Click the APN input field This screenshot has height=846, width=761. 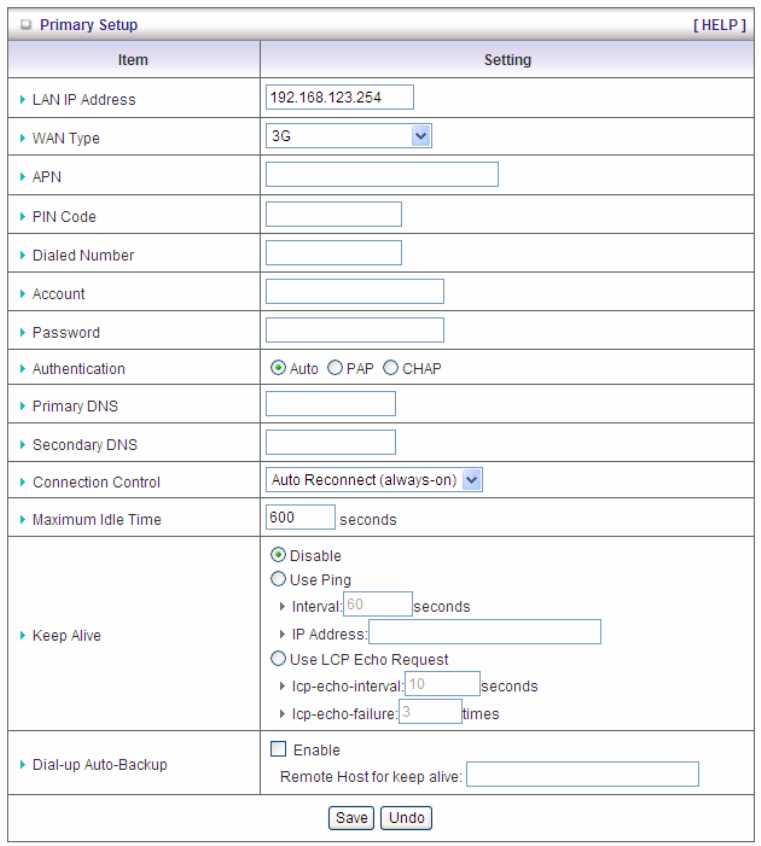(381, 175)
